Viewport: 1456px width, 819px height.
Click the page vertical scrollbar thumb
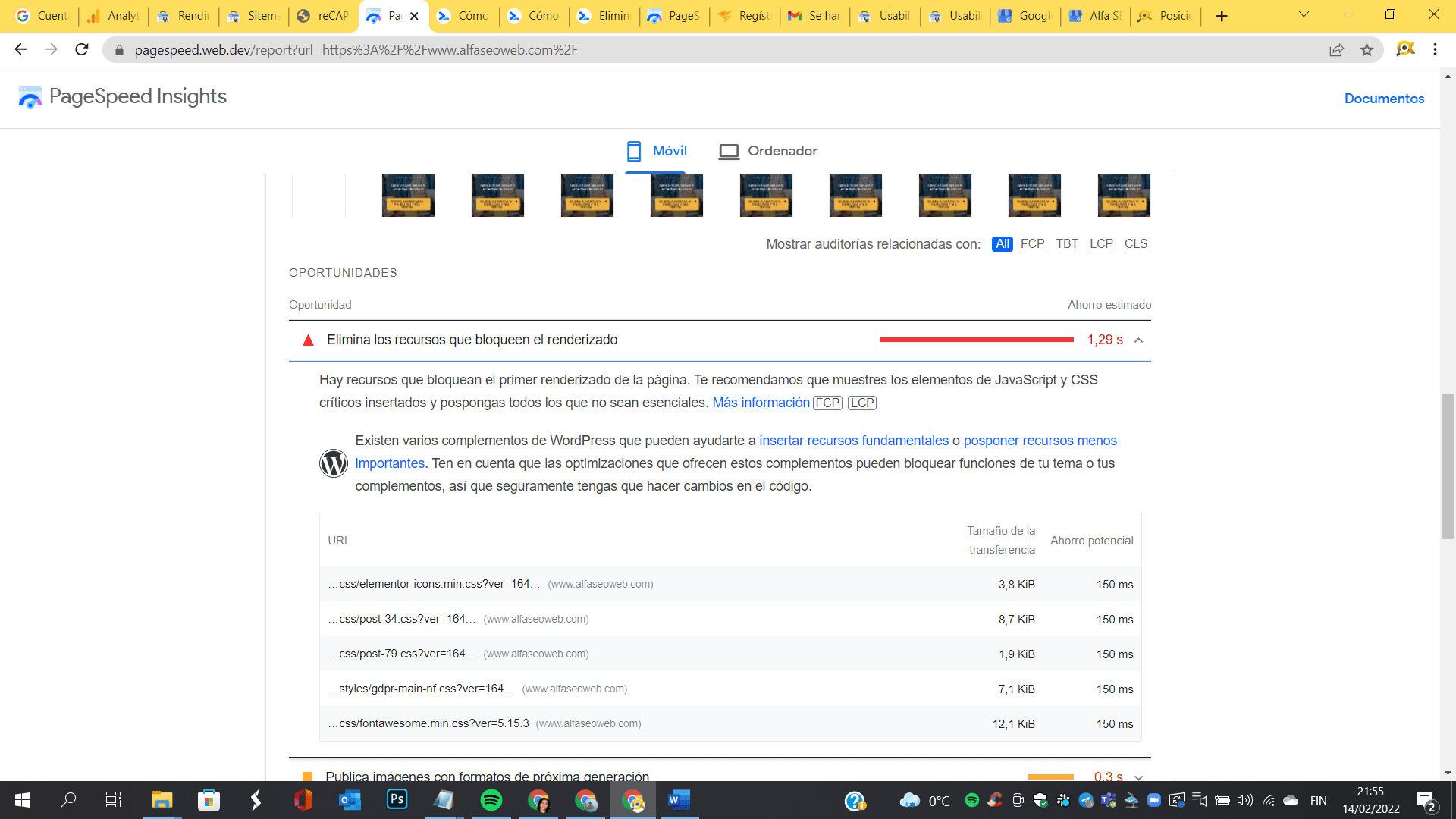(x=1448, y=466)
